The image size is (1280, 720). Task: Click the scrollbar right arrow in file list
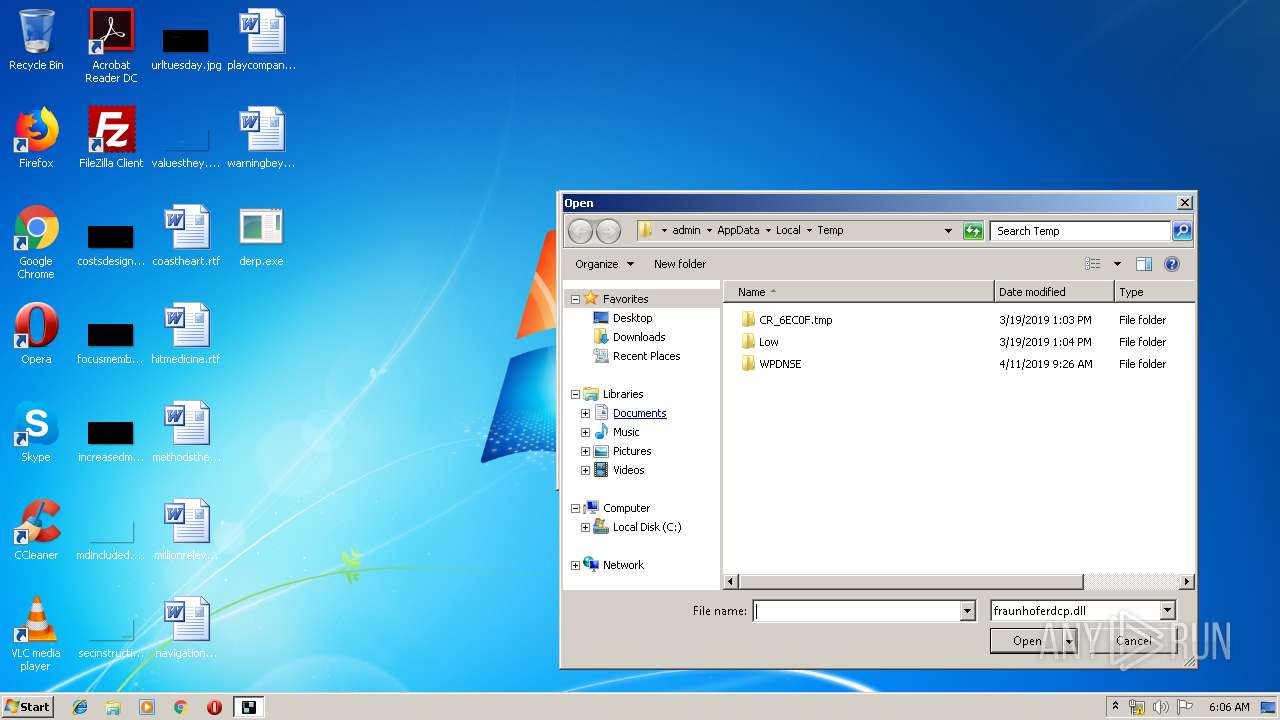pyautogui.click(x=1187, y=582)
